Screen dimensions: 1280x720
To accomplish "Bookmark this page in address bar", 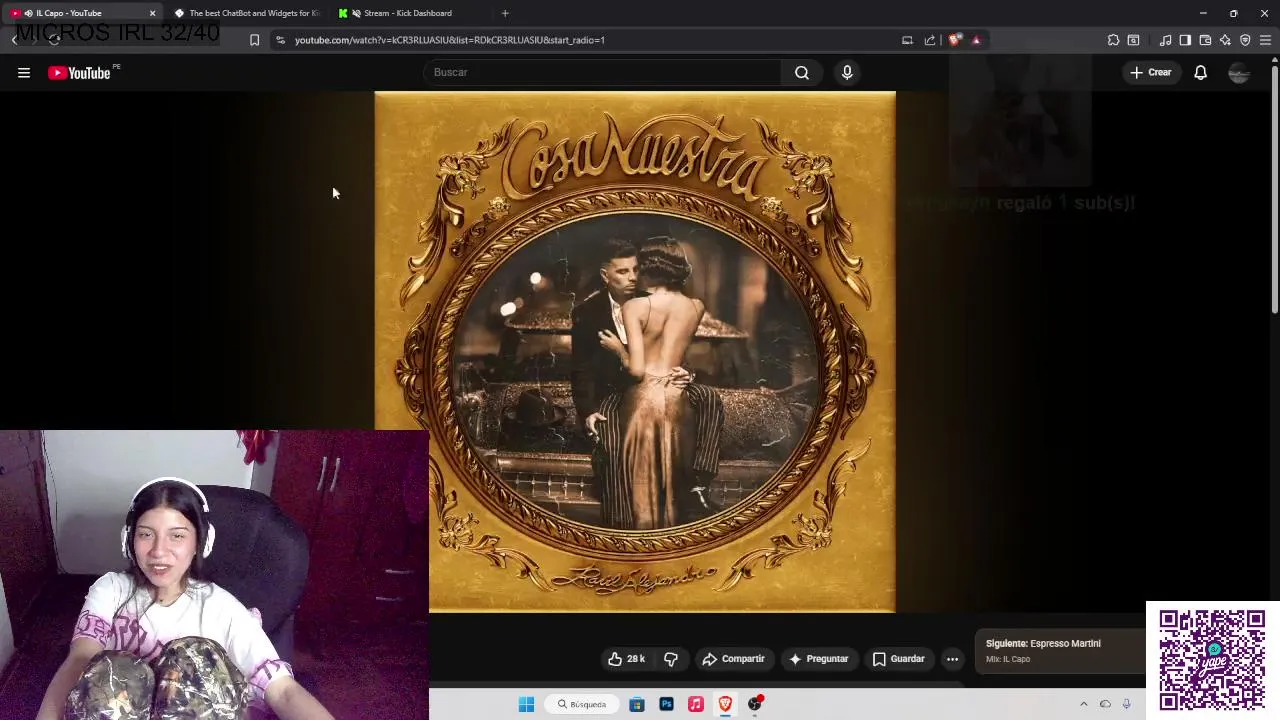I will (254, 40).
